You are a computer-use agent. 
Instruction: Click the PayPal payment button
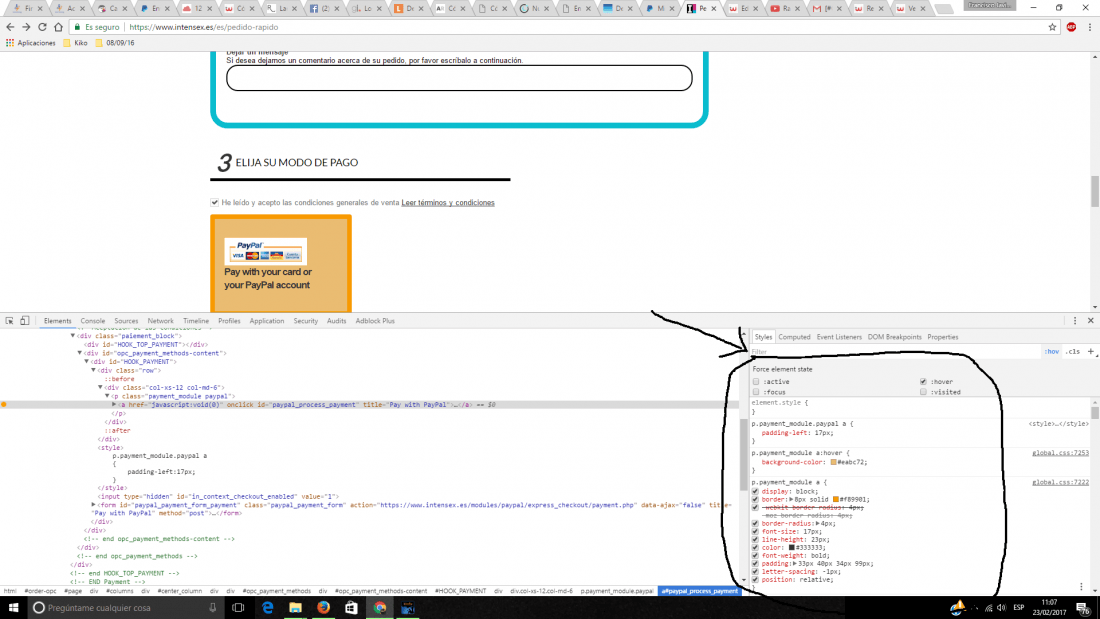coord(281,264)
